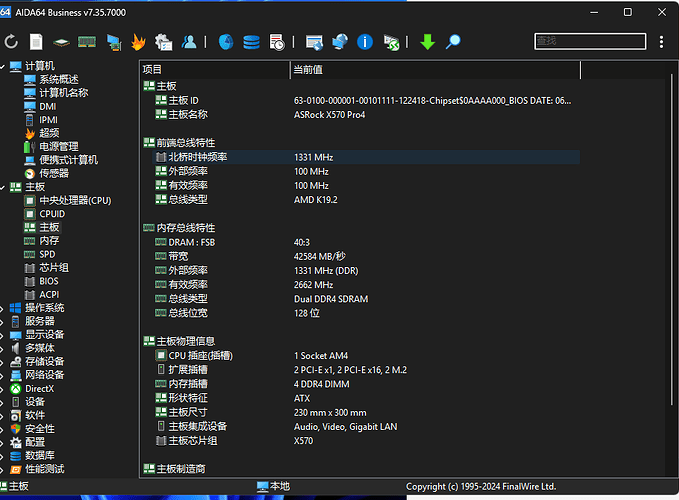The image size is (679, 500).
Task: Click the user profile icon in the toolbar
Action: pos(189,42)
